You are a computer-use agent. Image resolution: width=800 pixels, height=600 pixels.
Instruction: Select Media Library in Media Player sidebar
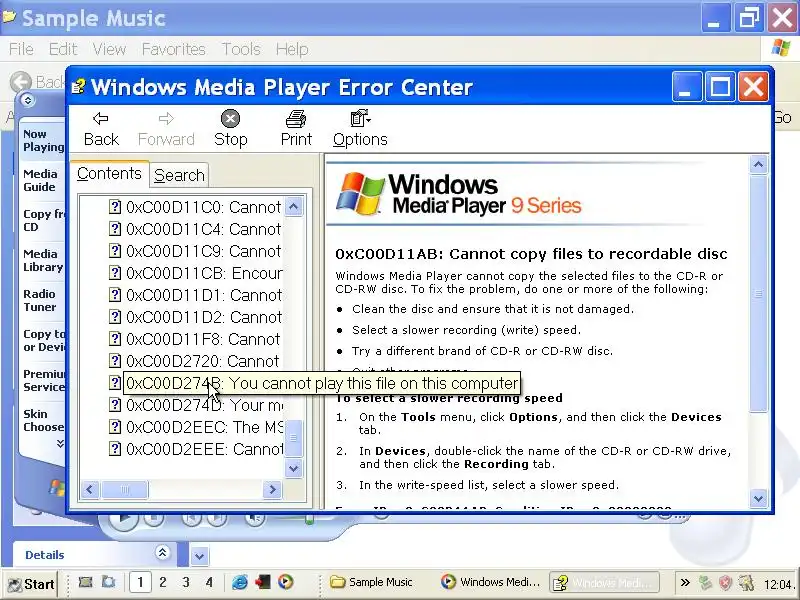click(x=43, y=260)
